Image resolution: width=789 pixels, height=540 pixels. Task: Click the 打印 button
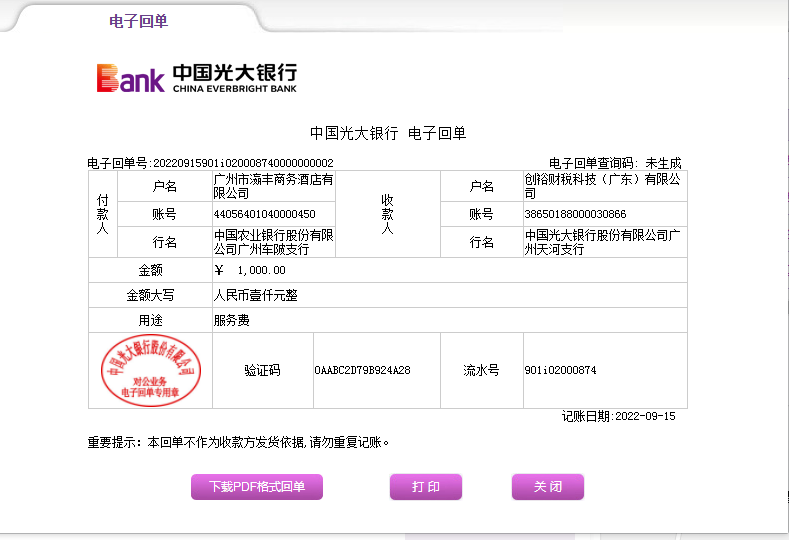coord(426,487)
